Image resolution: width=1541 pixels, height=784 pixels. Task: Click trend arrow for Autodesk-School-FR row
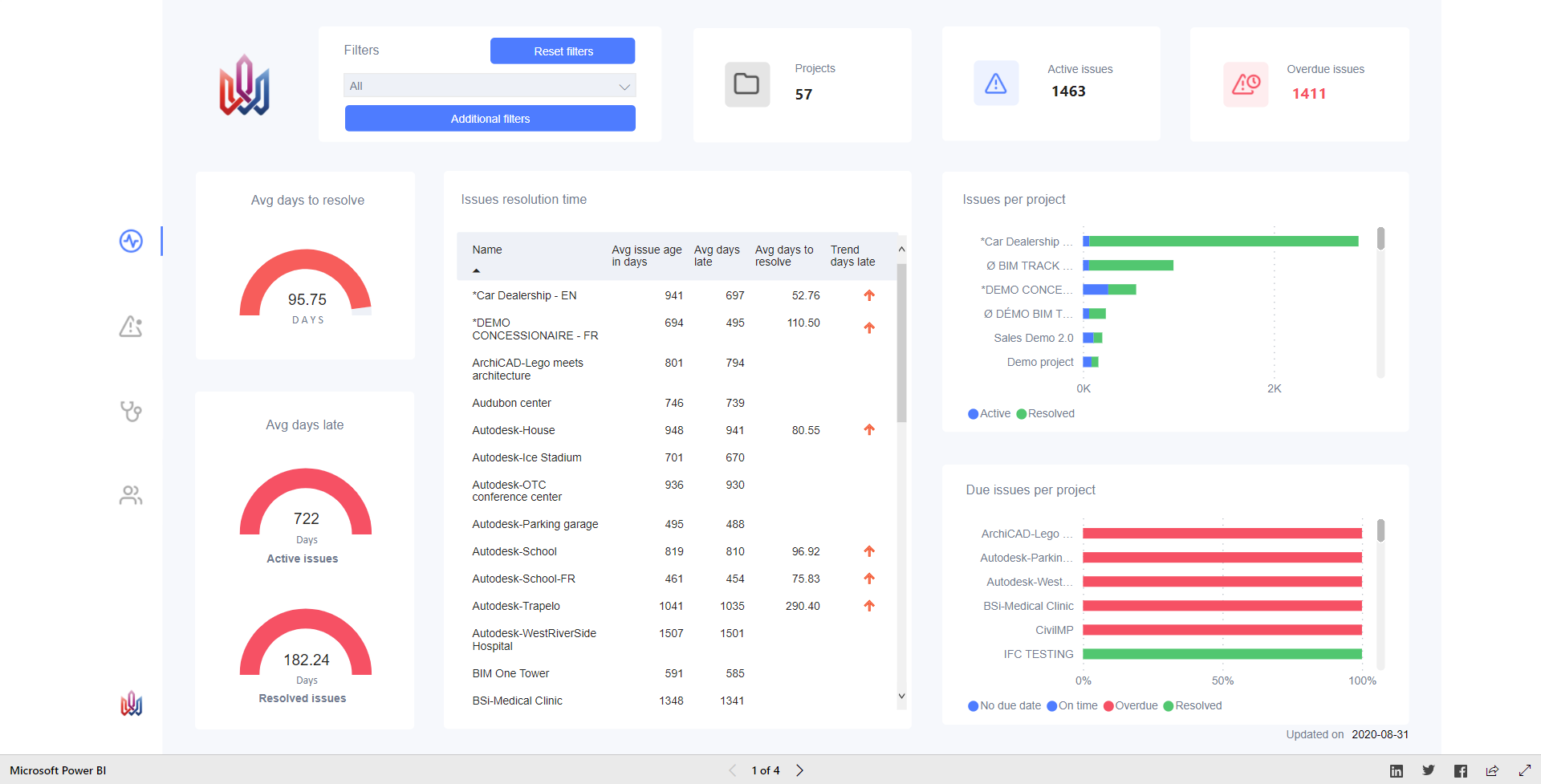click(x=869, y=579)
